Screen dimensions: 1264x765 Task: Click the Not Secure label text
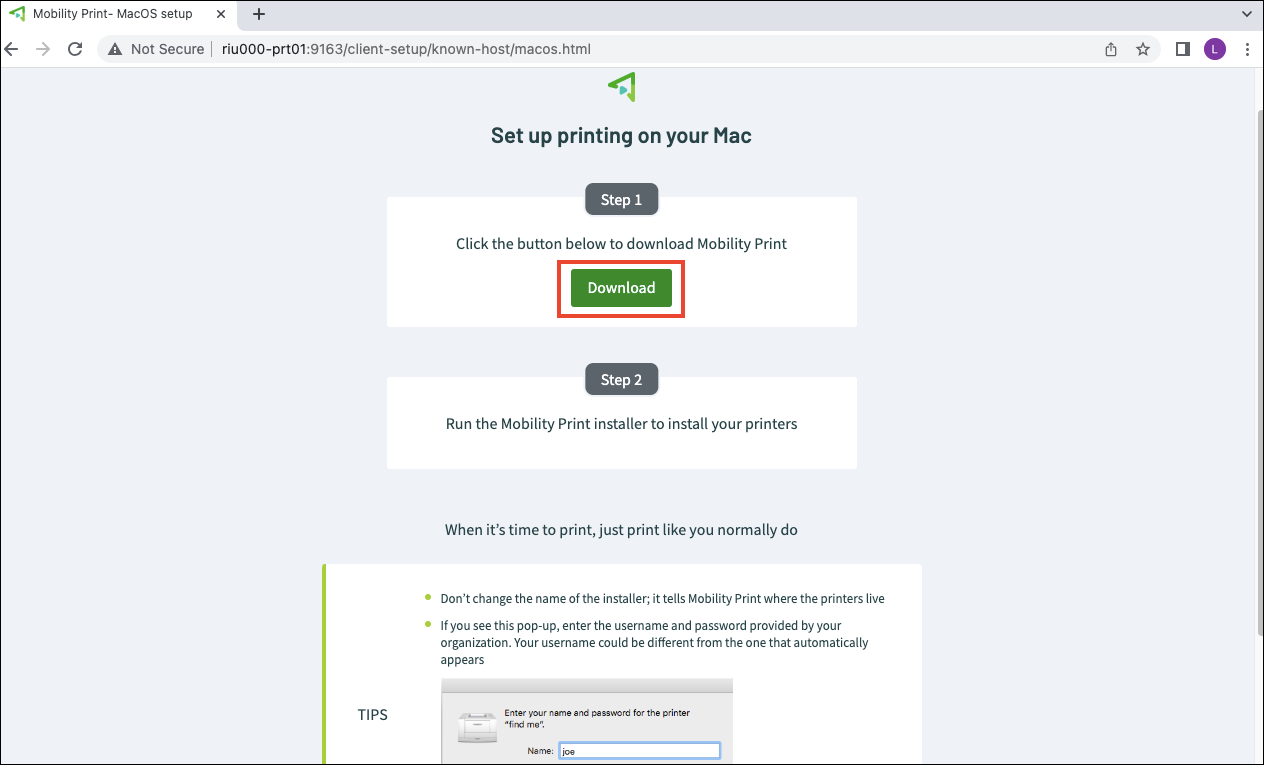point(166,48)
